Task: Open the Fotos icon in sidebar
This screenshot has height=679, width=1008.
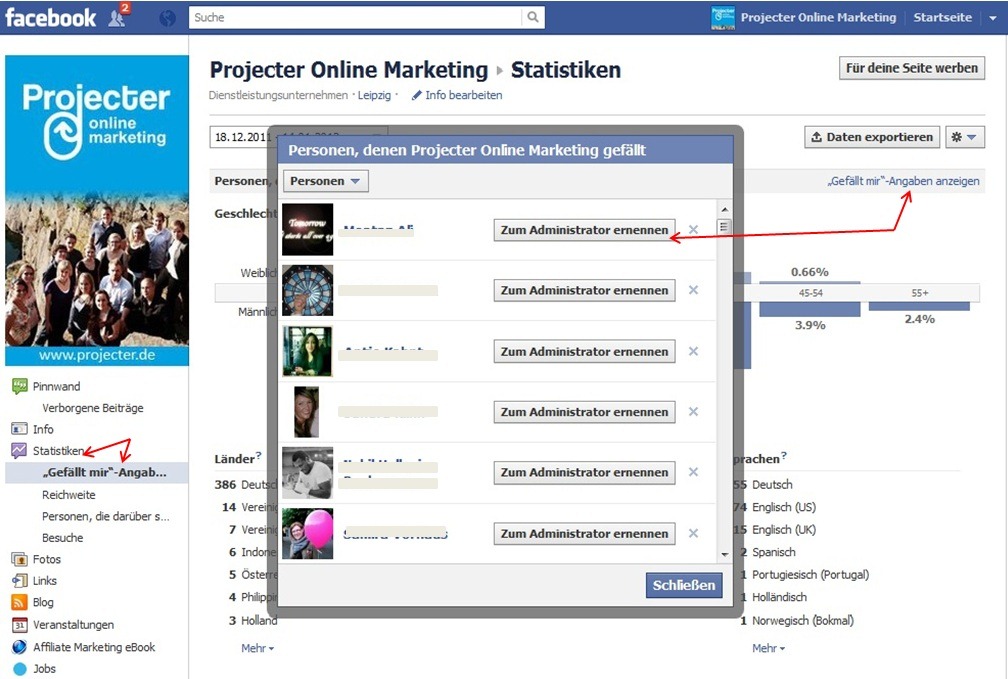Action: coord(19,559)
